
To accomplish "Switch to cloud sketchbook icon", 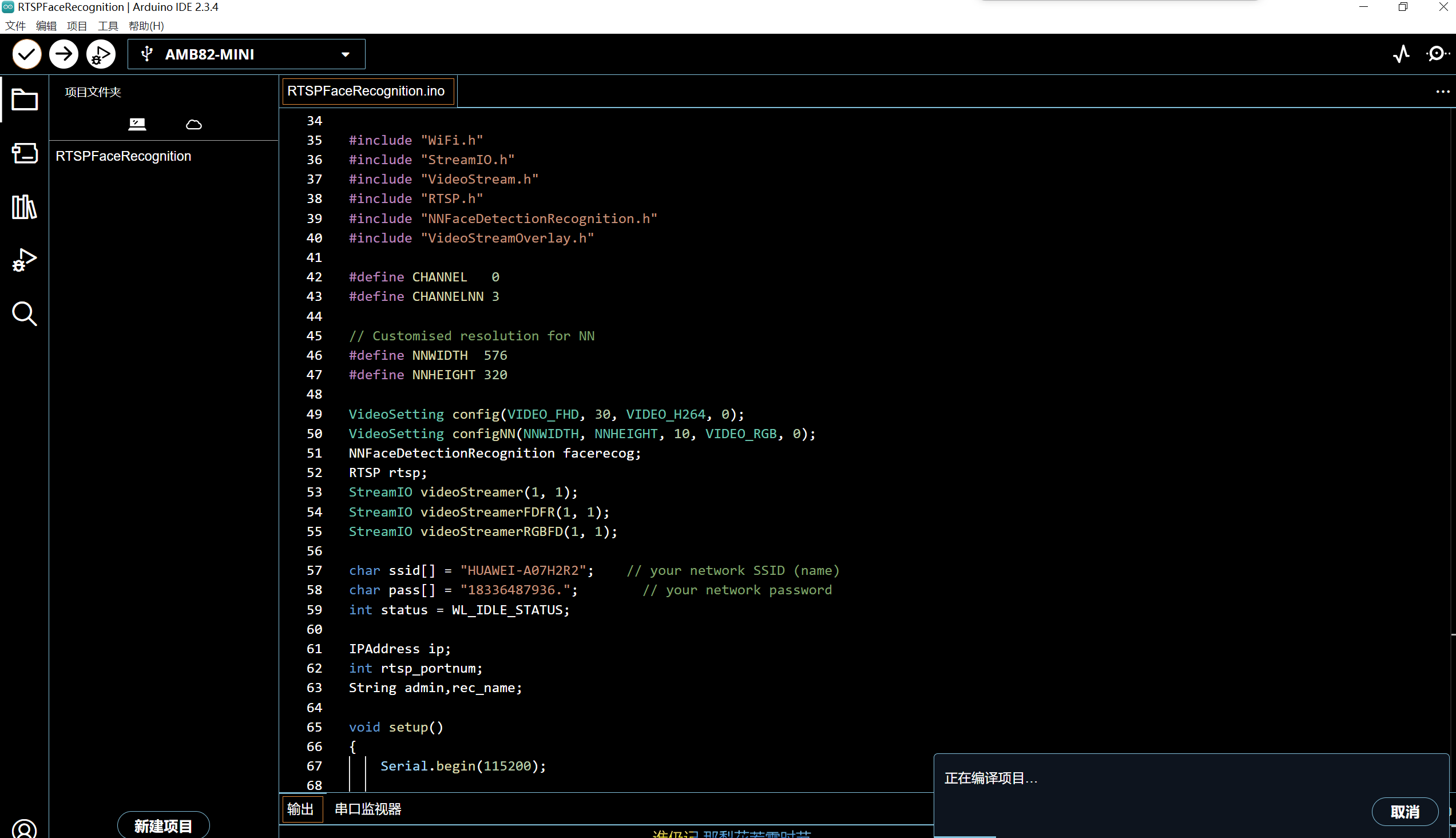I will tap(194, 124).
